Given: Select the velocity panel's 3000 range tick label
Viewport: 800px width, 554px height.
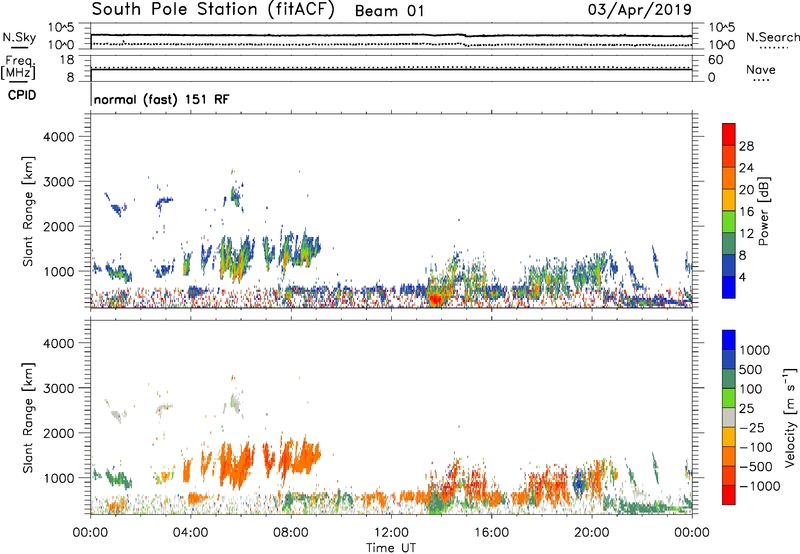Looking at the screenshot, I should pyautogui.click(x=58, y=388).
